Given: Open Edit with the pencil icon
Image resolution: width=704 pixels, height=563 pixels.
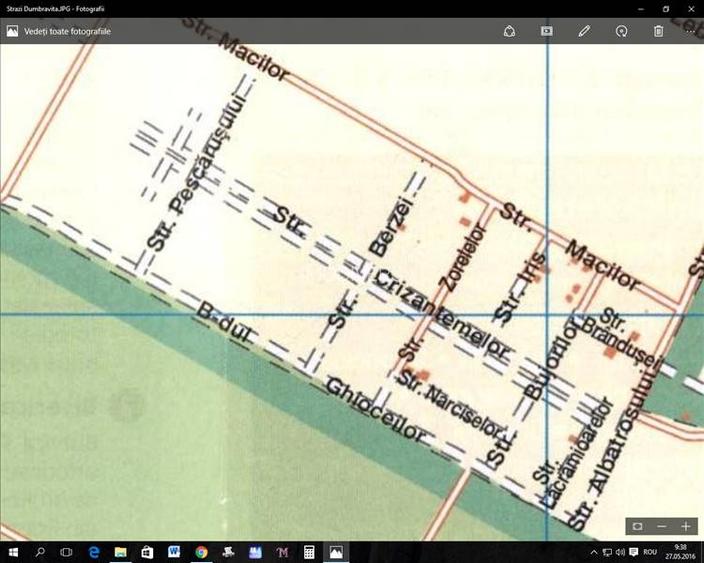Looking at the screenshot, I should [584, 31].
